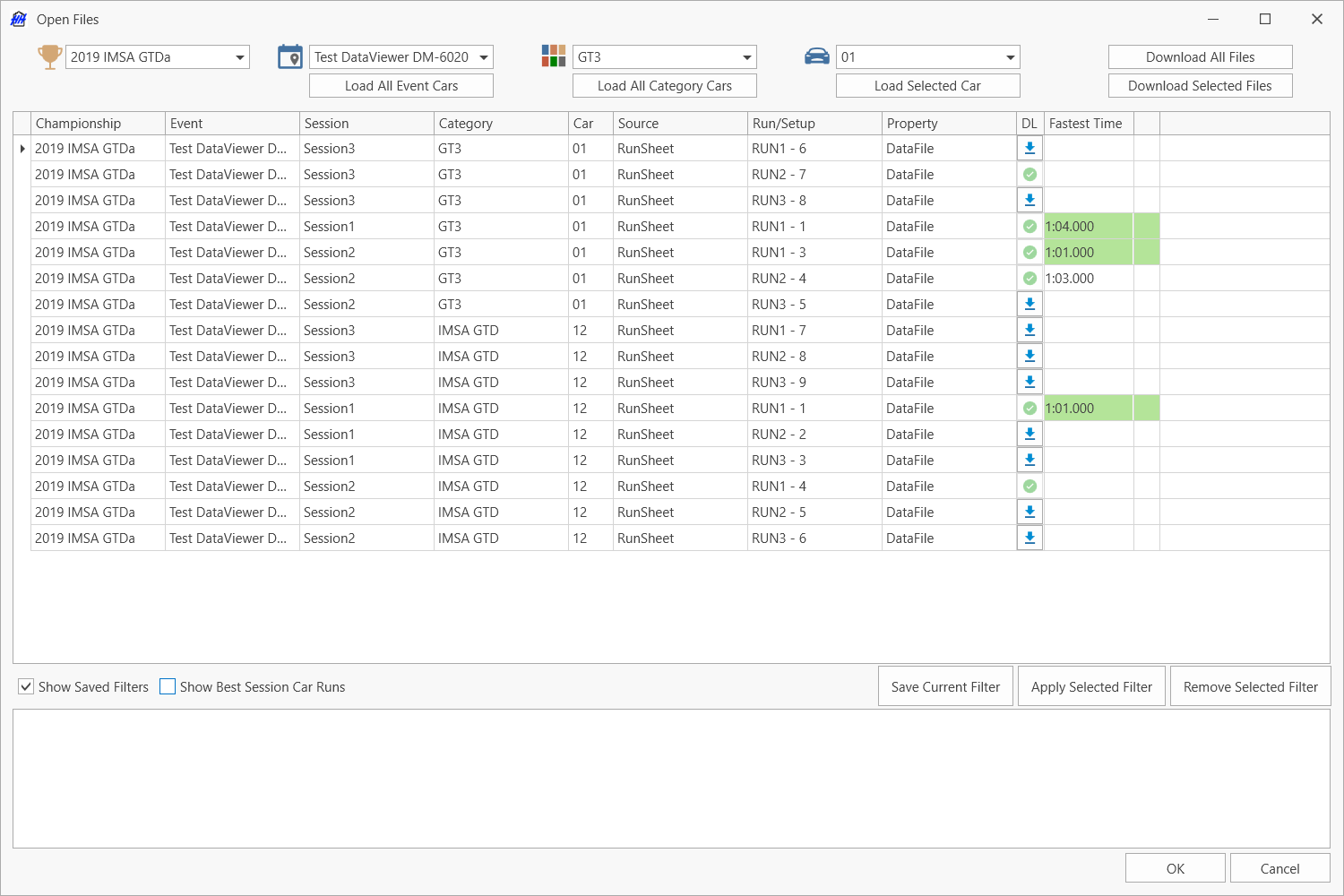This screenshot has height=896, width=1344.
Task: Toggle Show Saved Filters checkbox
Action: (26, 686)
